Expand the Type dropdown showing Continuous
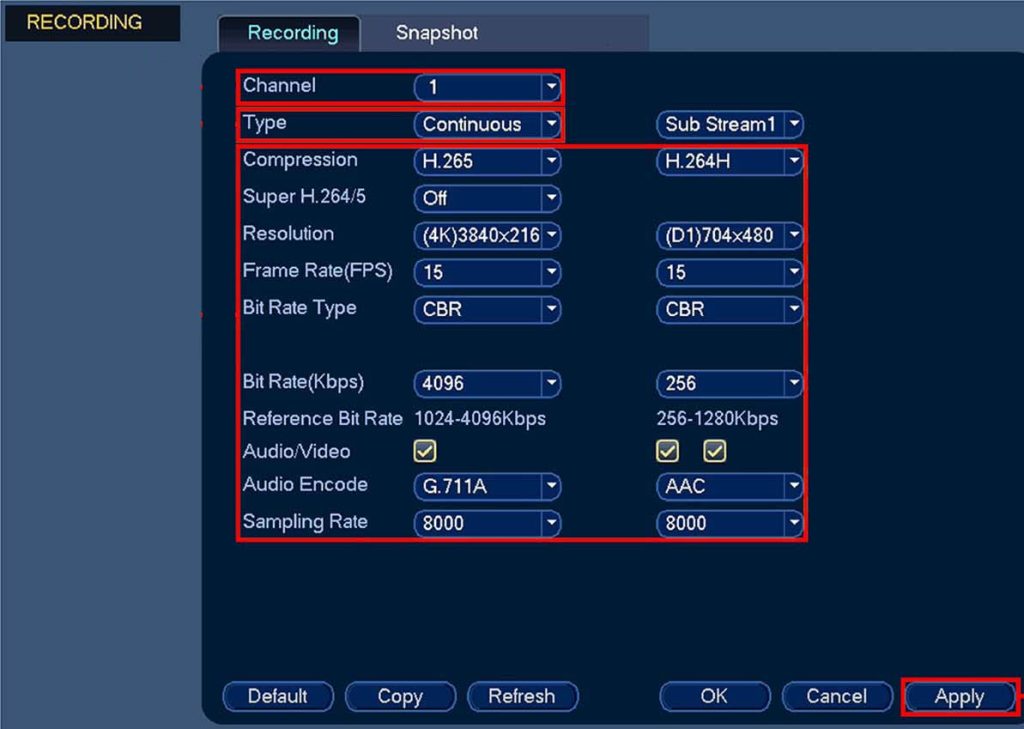1024x729 pixels. tap(487, 125)
